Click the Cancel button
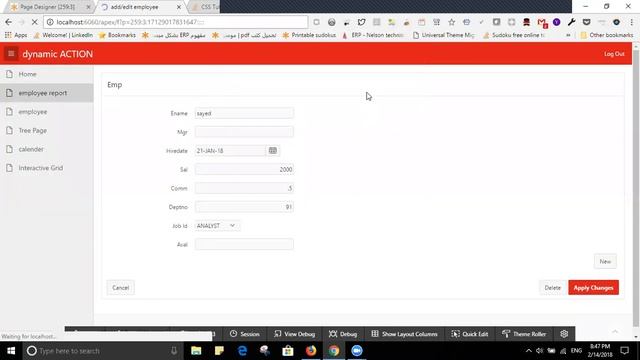The width and height of the screenshot is (640, 360). pos(120,288)
